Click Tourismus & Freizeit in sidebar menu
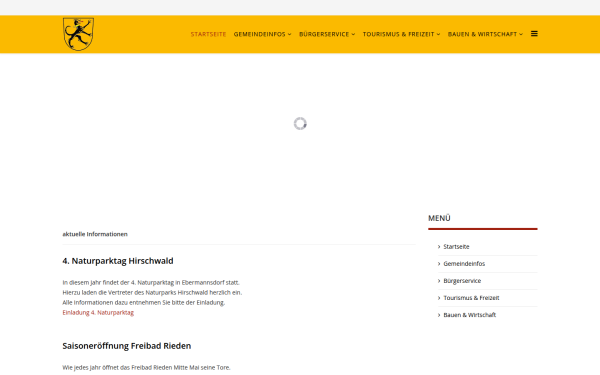The image size is (600, 375). coord(471,298)
